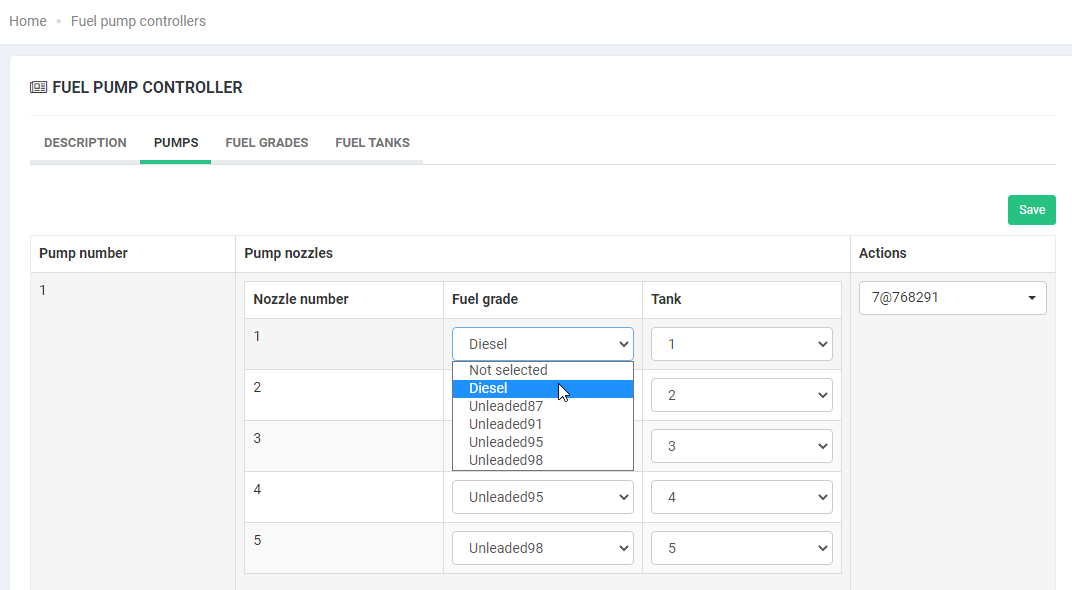Select Unleaded91 option in list

point(505,424)
